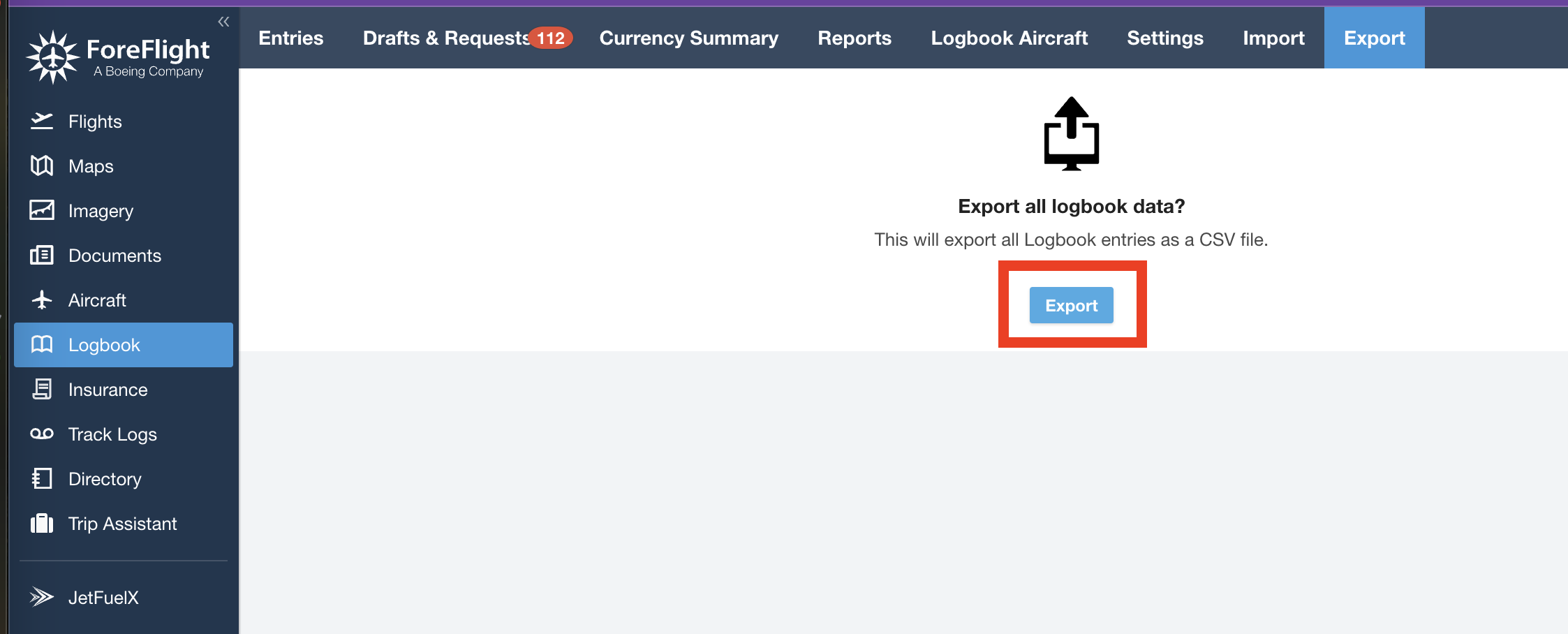Open Drafts & Requests showing 112 items
The height and width of the screenshot is (634, 1568).
445,38
